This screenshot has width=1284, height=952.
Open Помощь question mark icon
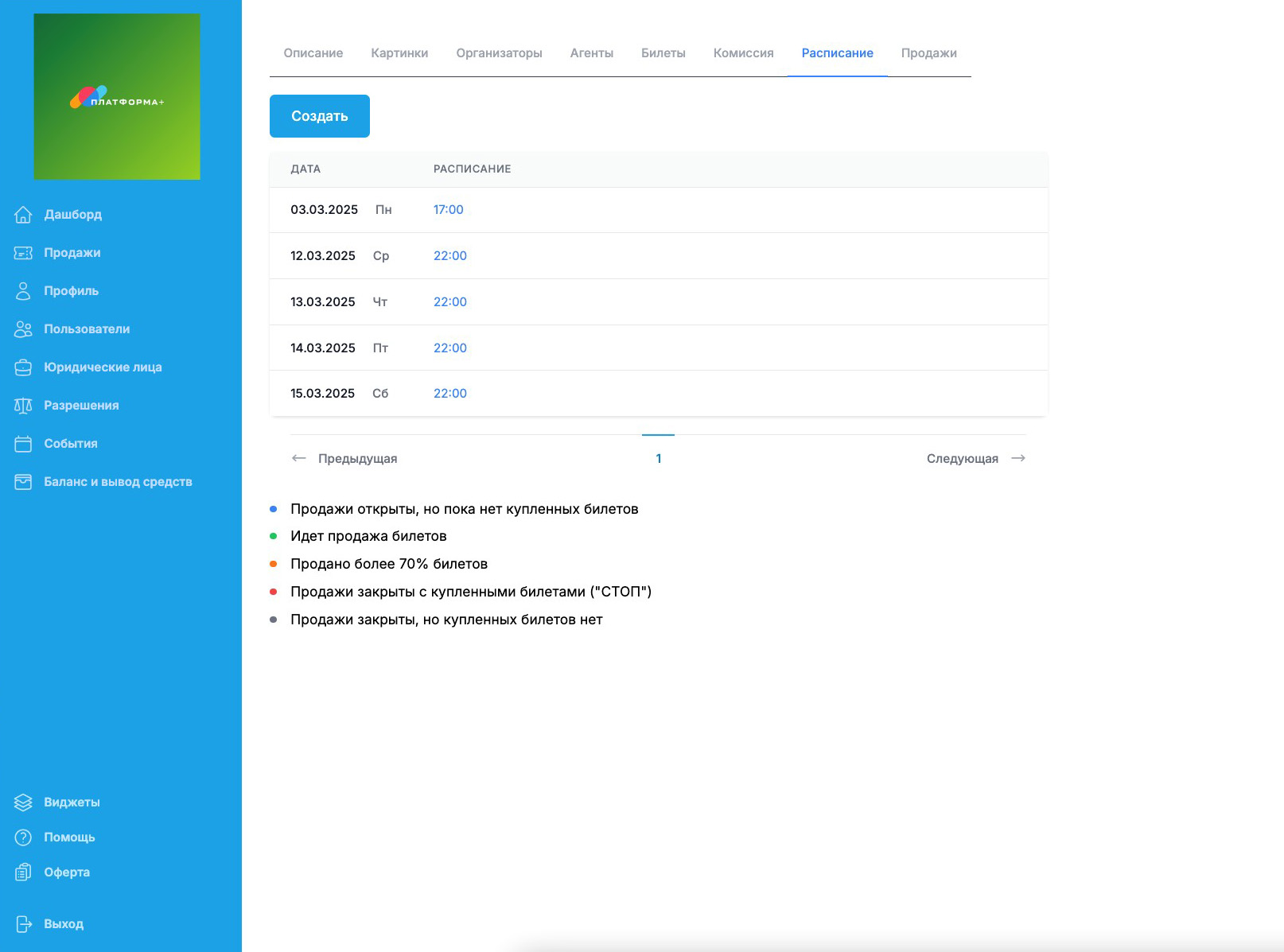click(x=23, y=837)
